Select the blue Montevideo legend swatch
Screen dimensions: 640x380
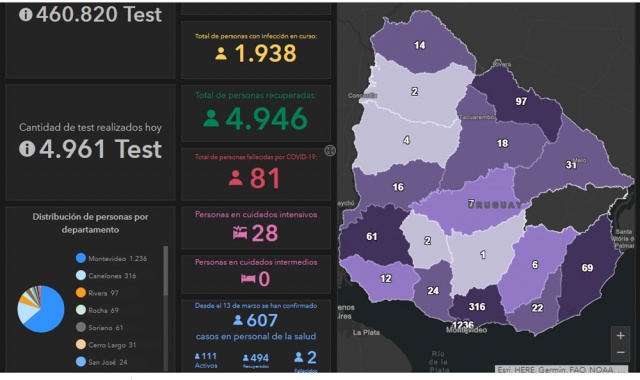pos(81,258)
